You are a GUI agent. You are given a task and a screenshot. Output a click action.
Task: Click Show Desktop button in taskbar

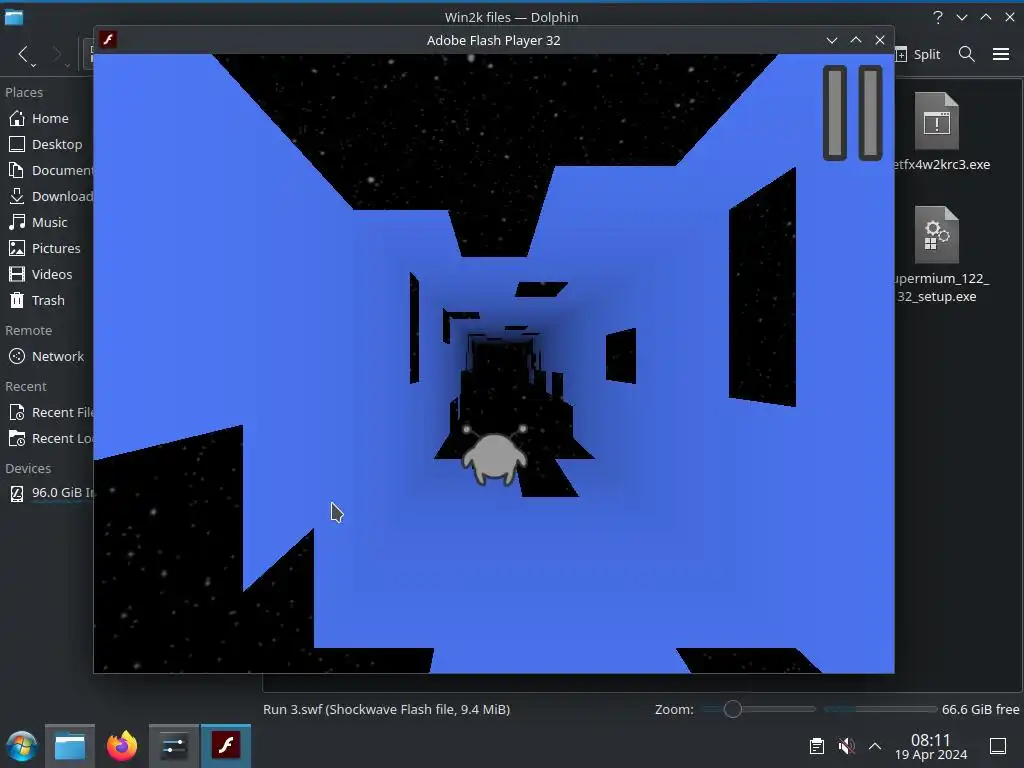coord(998,746)
